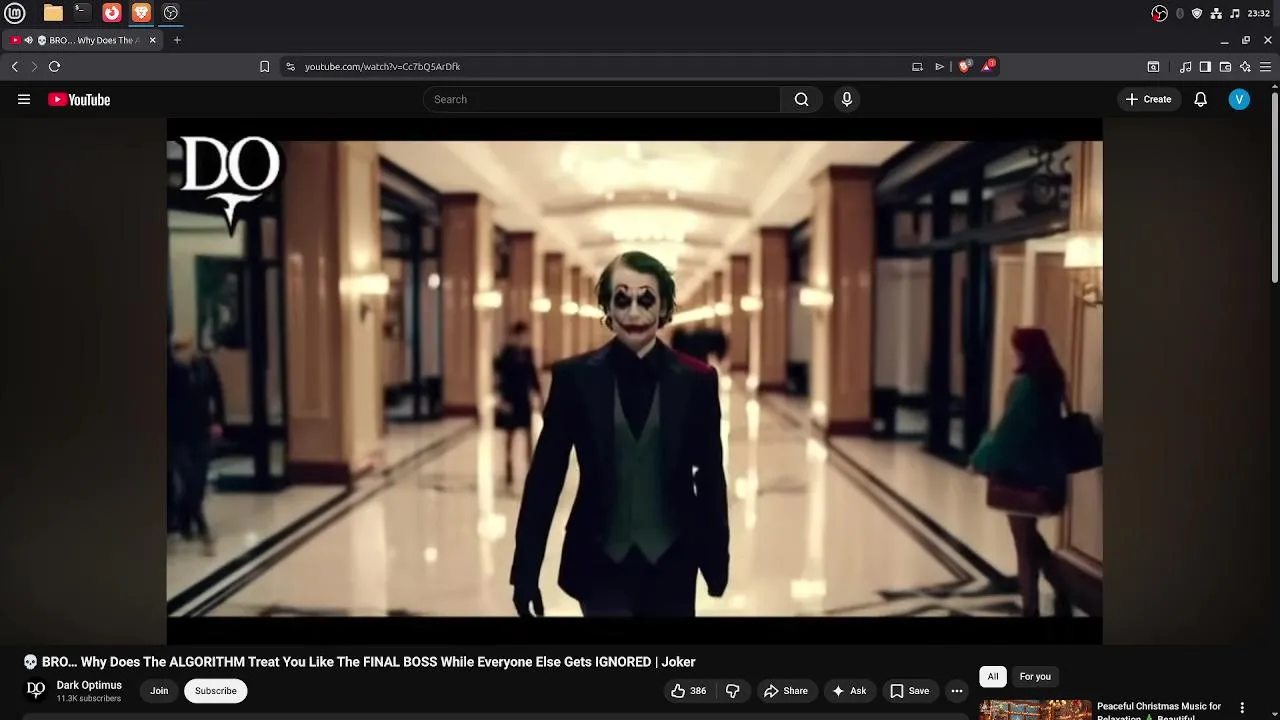1280x720 pixels.
Task: Click the YouTube logo to go home
Action: tap(79, 99)
